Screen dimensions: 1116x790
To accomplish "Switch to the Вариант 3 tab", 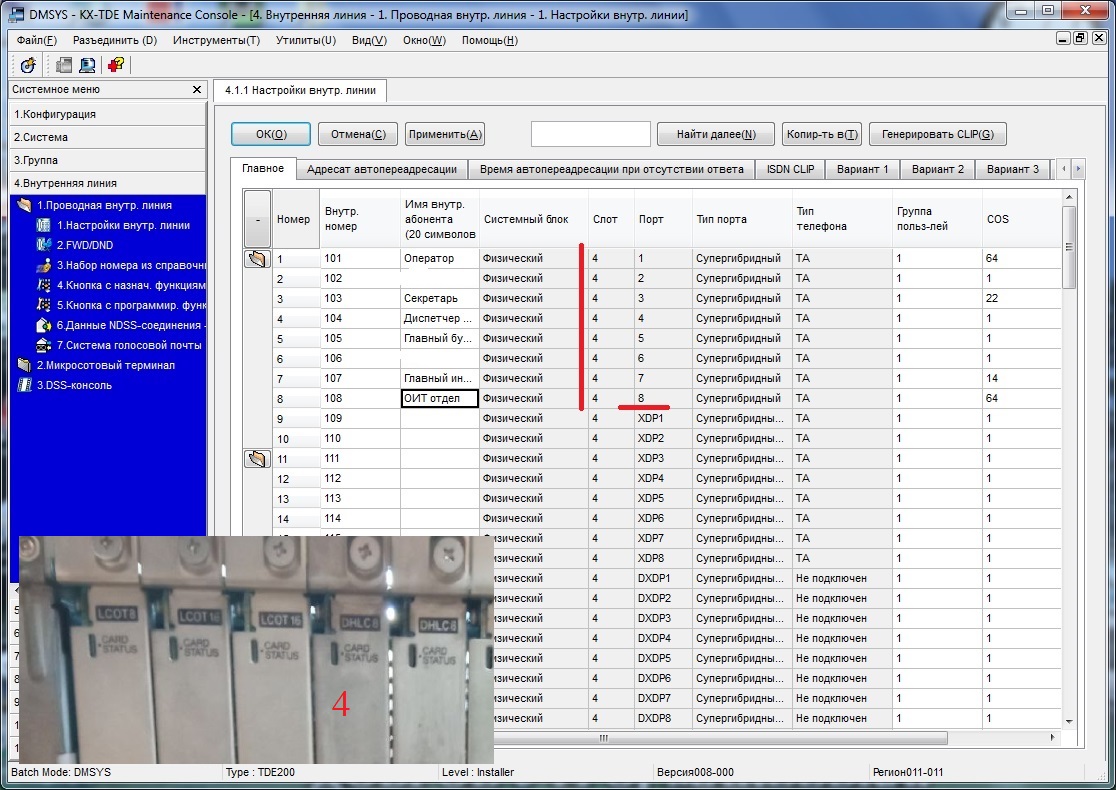I will tap(1012, 169).
